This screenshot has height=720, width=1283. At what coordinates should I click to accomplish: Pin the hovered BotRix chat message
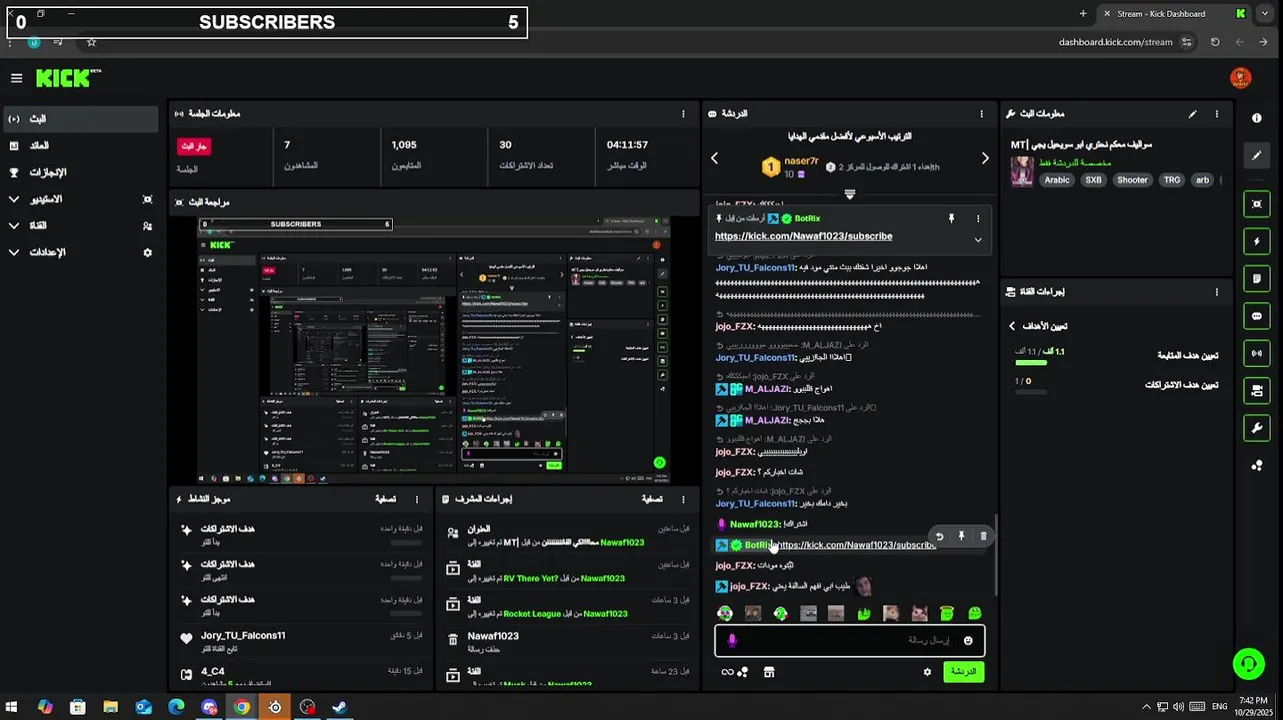[x=961, y=536]
